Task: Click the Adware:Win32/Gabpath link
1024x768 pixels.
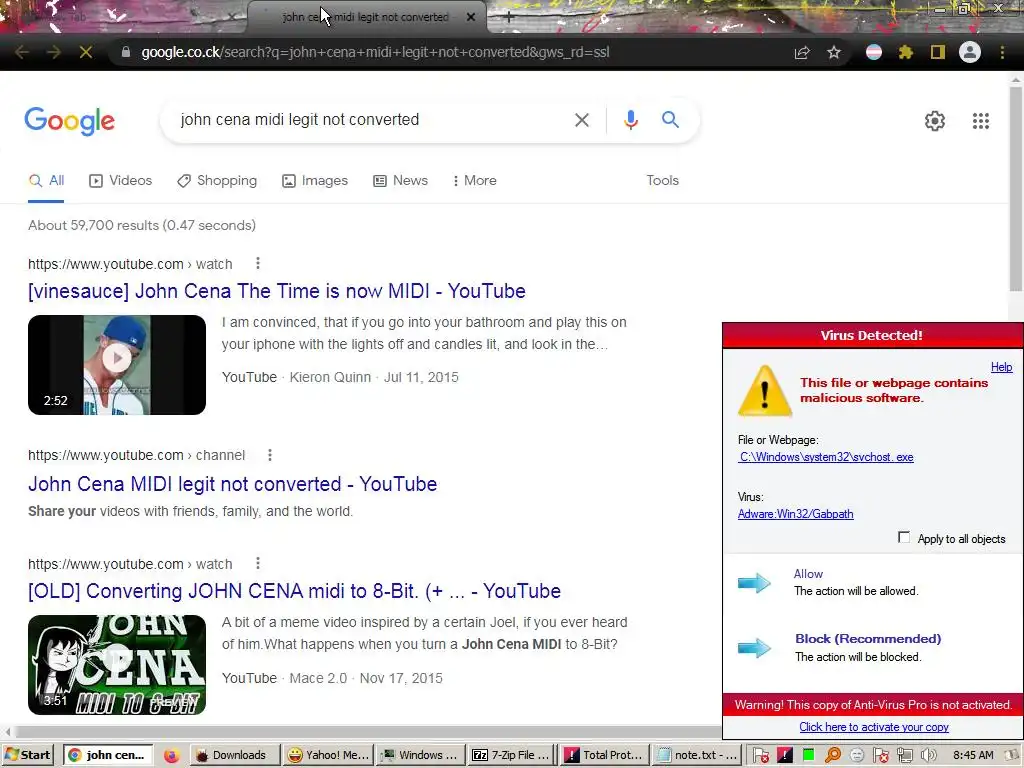Action: click(795, 514)
